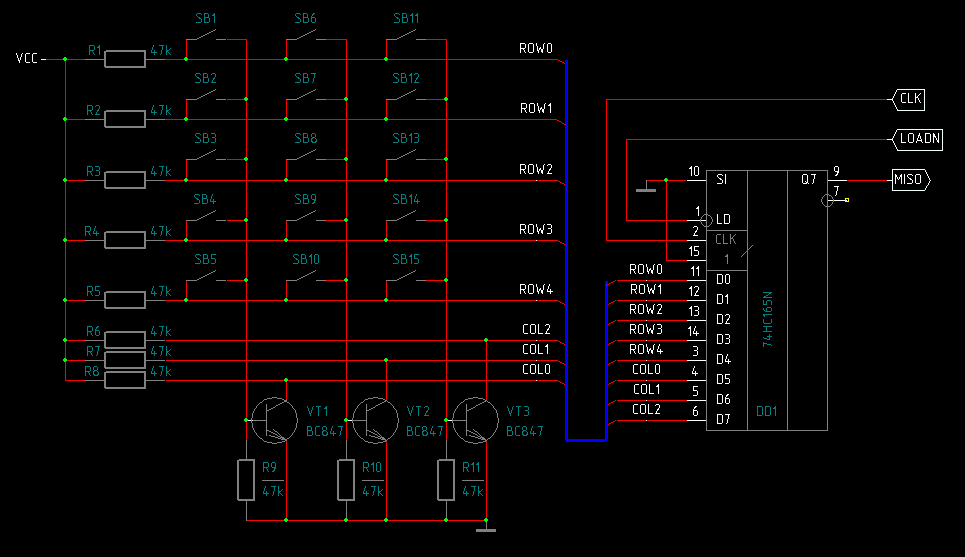Screen dimensions: 965x557
Task: Select the DD1 reference designator
Action: coord(767,411)
